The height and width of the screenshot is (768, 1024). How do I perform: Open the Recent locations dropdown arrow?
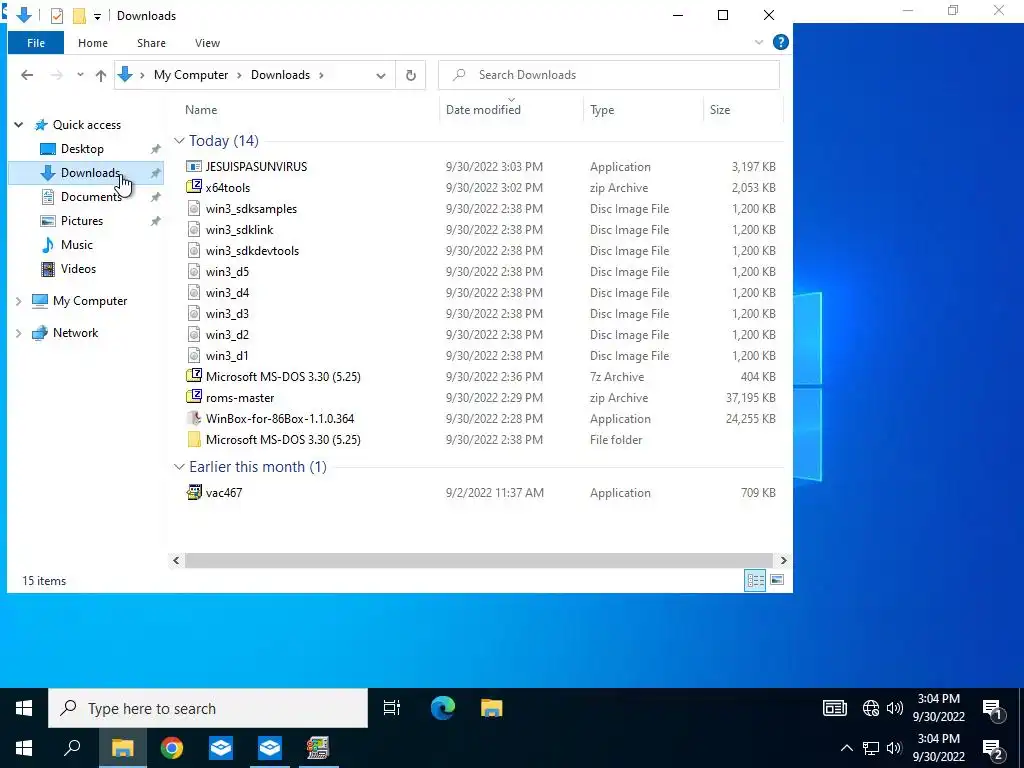pyautogui.click(x=80, y=75)
